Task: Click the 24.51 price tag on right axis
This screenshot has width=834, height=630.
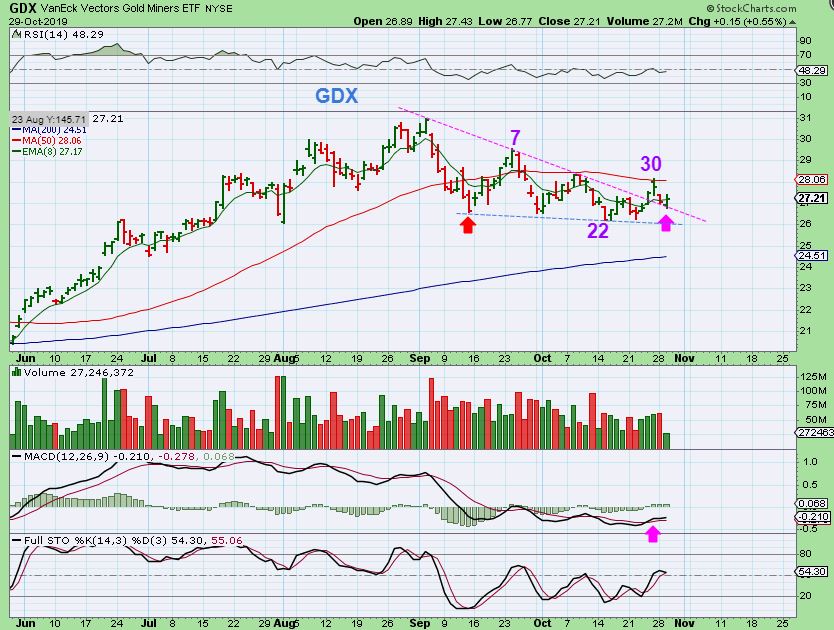Action: [x=812, y=256]
